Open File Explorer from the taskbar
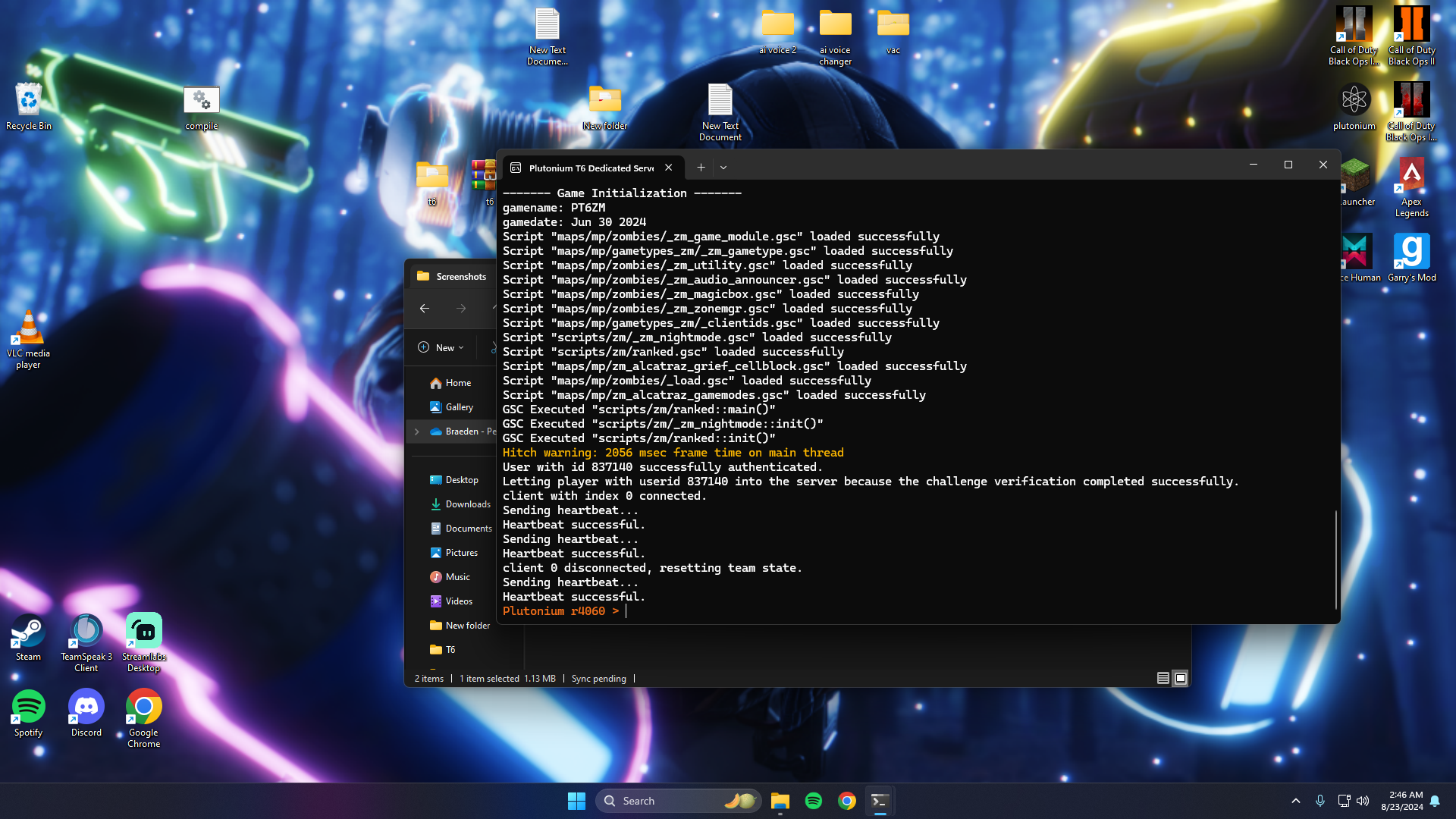The width and height of the screenshot is (1456, 819). click(x=780, y=801)
